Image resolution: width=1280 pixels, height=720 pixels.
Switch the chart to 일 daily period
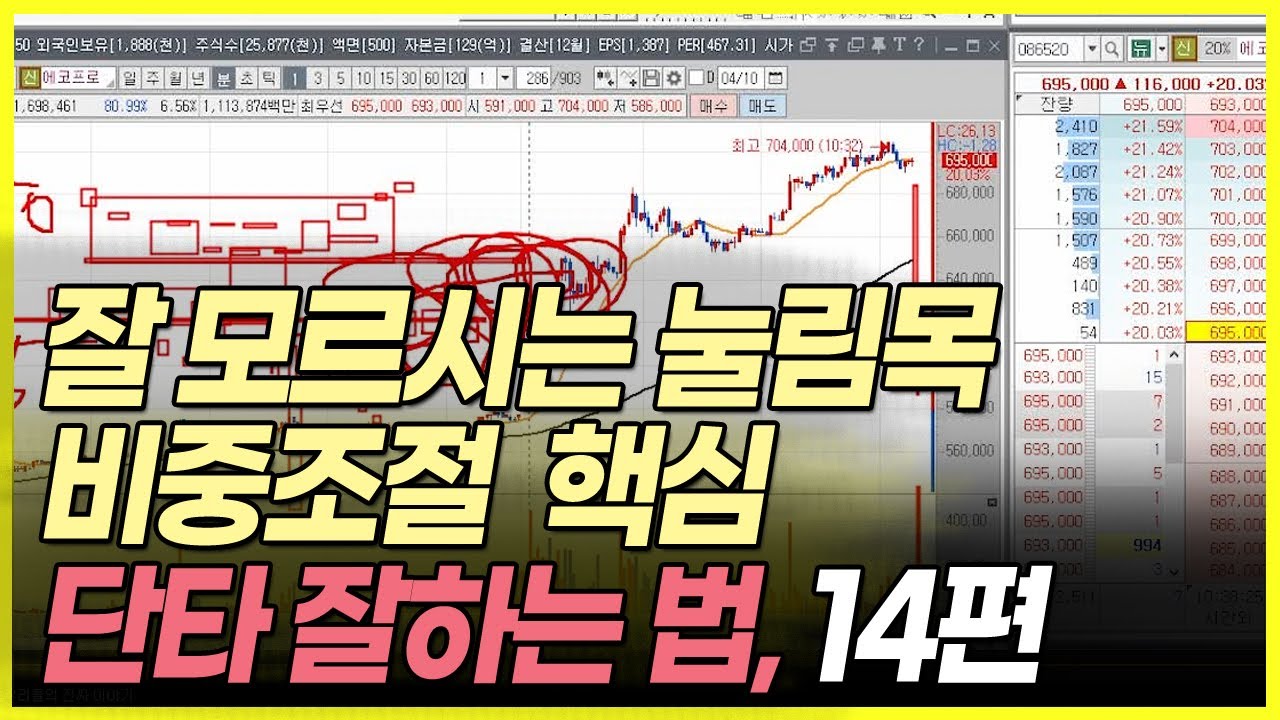click(x=130, y=79)
